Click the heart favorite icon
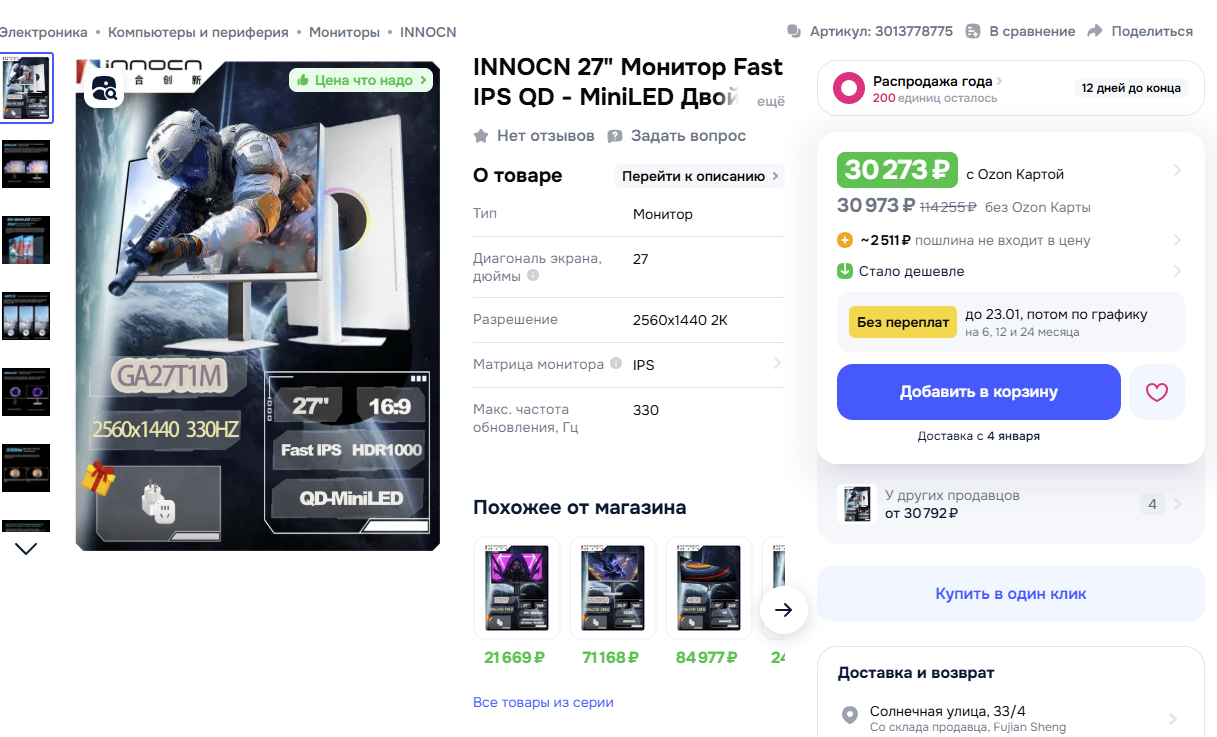Image resolution: width=1217 pixels, height=737 pixels. 1157,392
